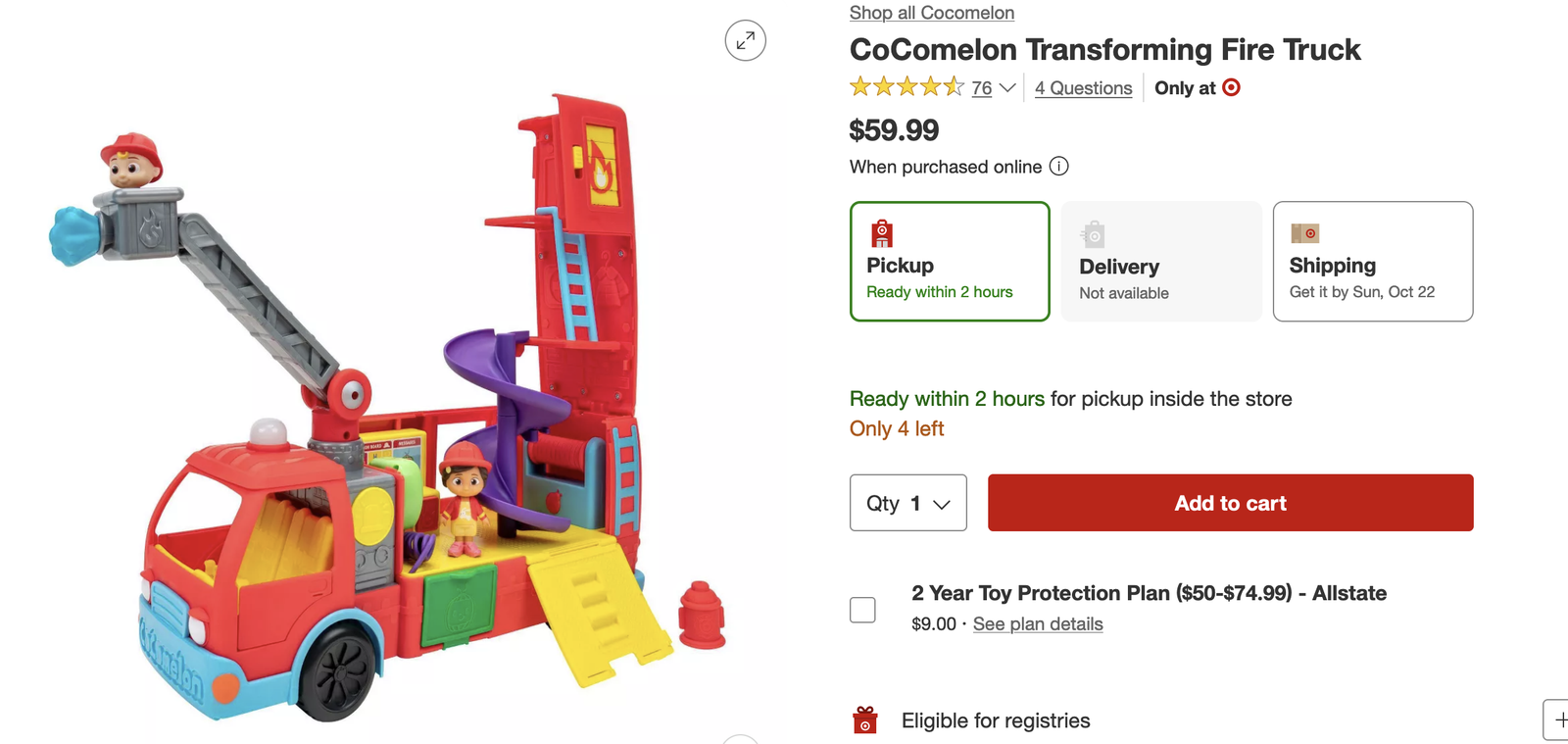Select the Shipping fulfillment option

tap(1372, 262)
